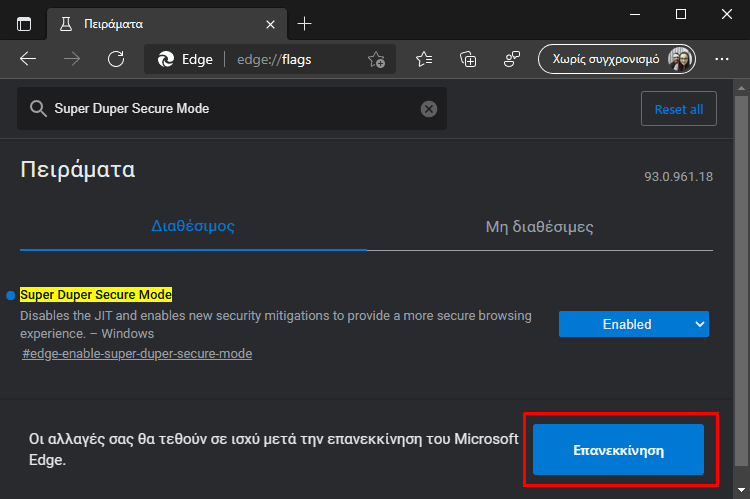Open the vertical tabs actions menu icon
The width and height of the screenshot is (750, 499).
tap(24, 23)
